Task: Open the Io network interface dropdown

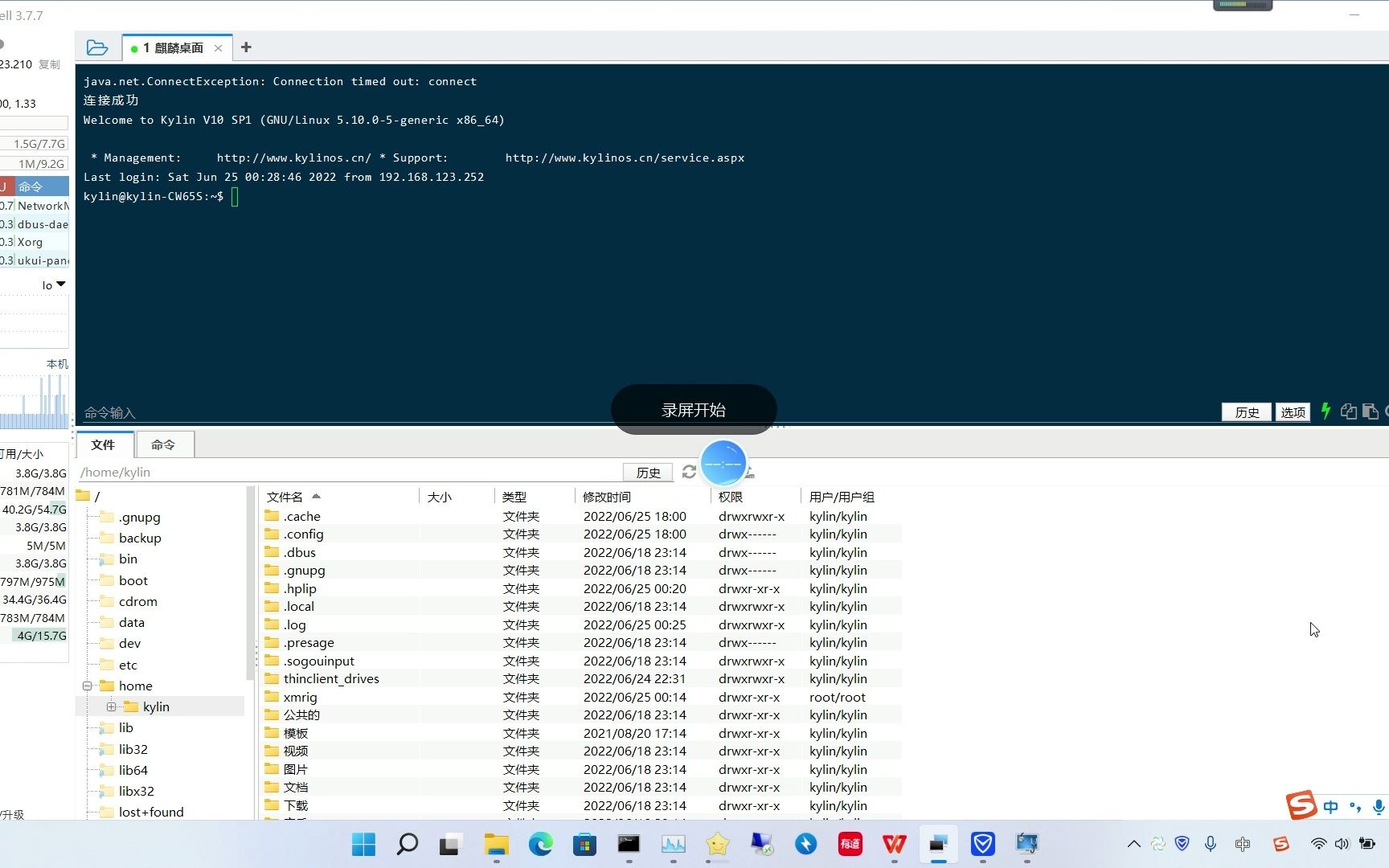Action: [54, 285]
